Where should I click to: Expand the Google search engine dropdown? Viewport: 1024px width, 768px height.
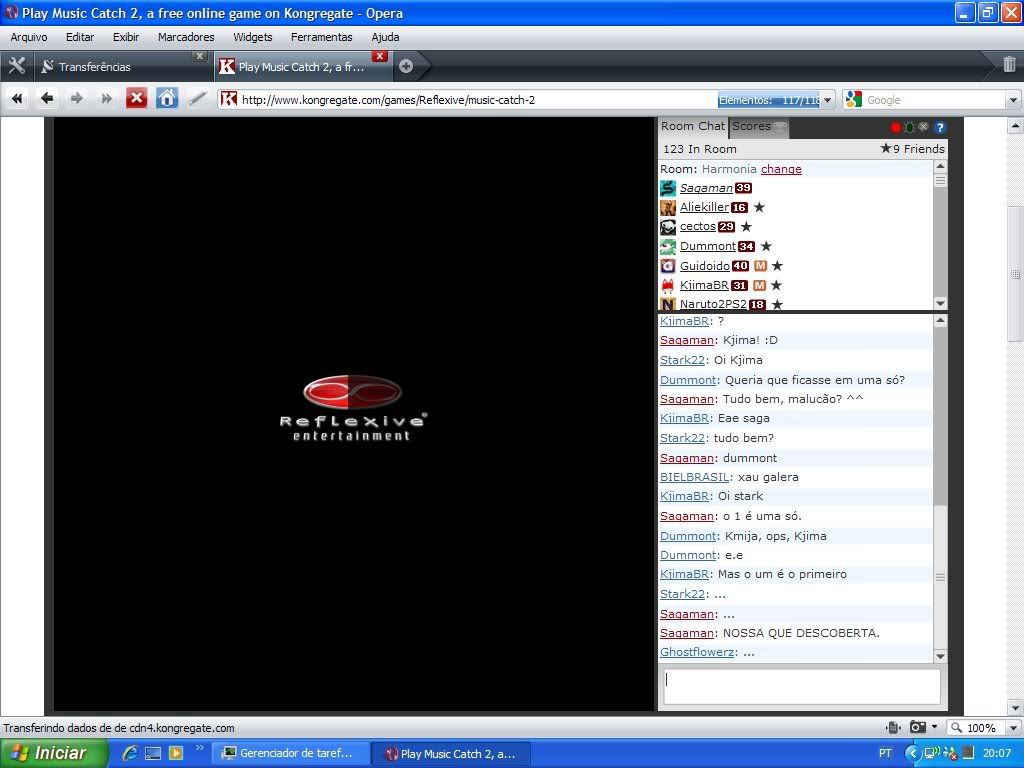(1012, 100)
